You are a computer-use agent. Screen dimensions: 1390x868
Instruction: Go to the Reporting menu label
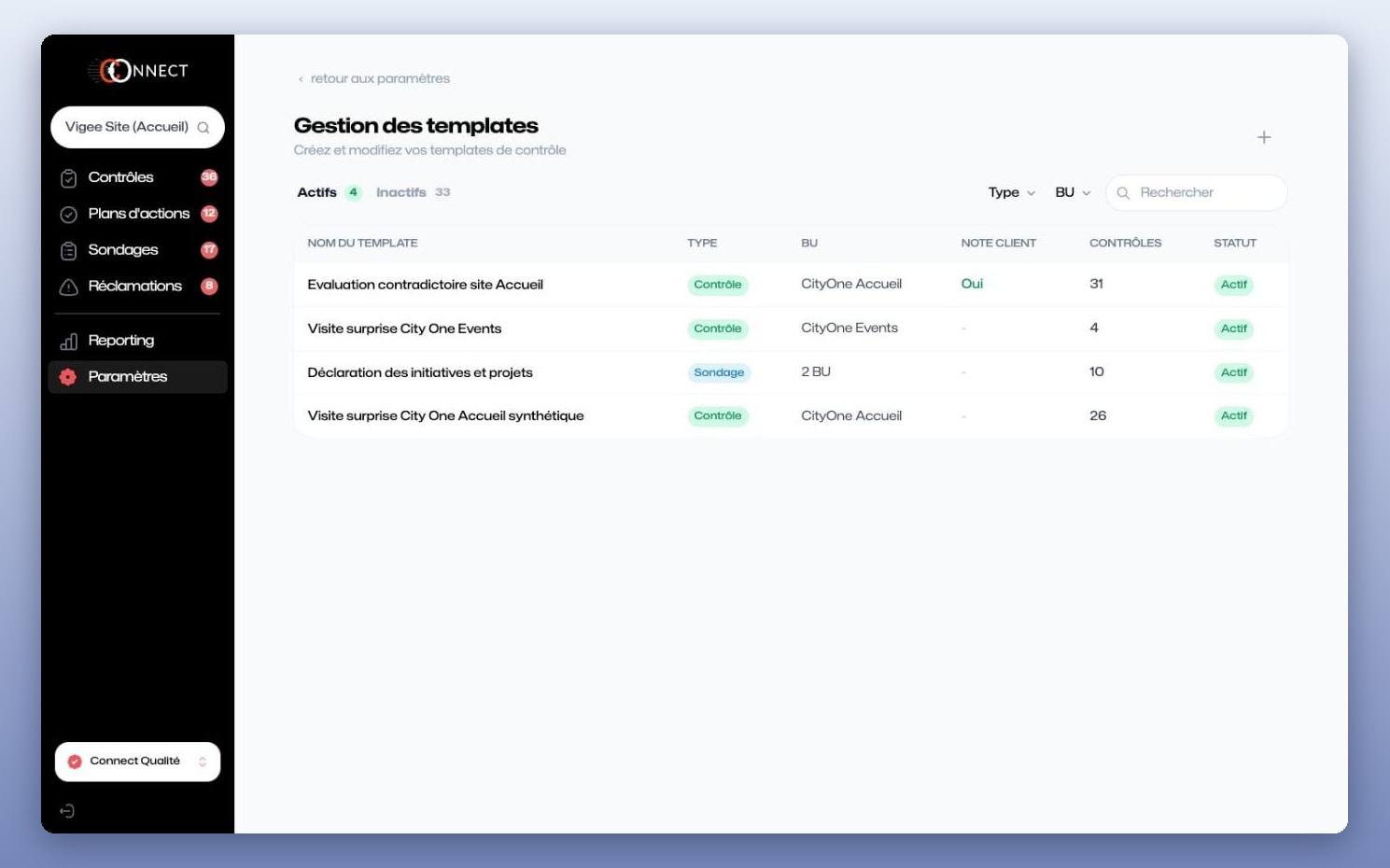click(x=121, y=341)
